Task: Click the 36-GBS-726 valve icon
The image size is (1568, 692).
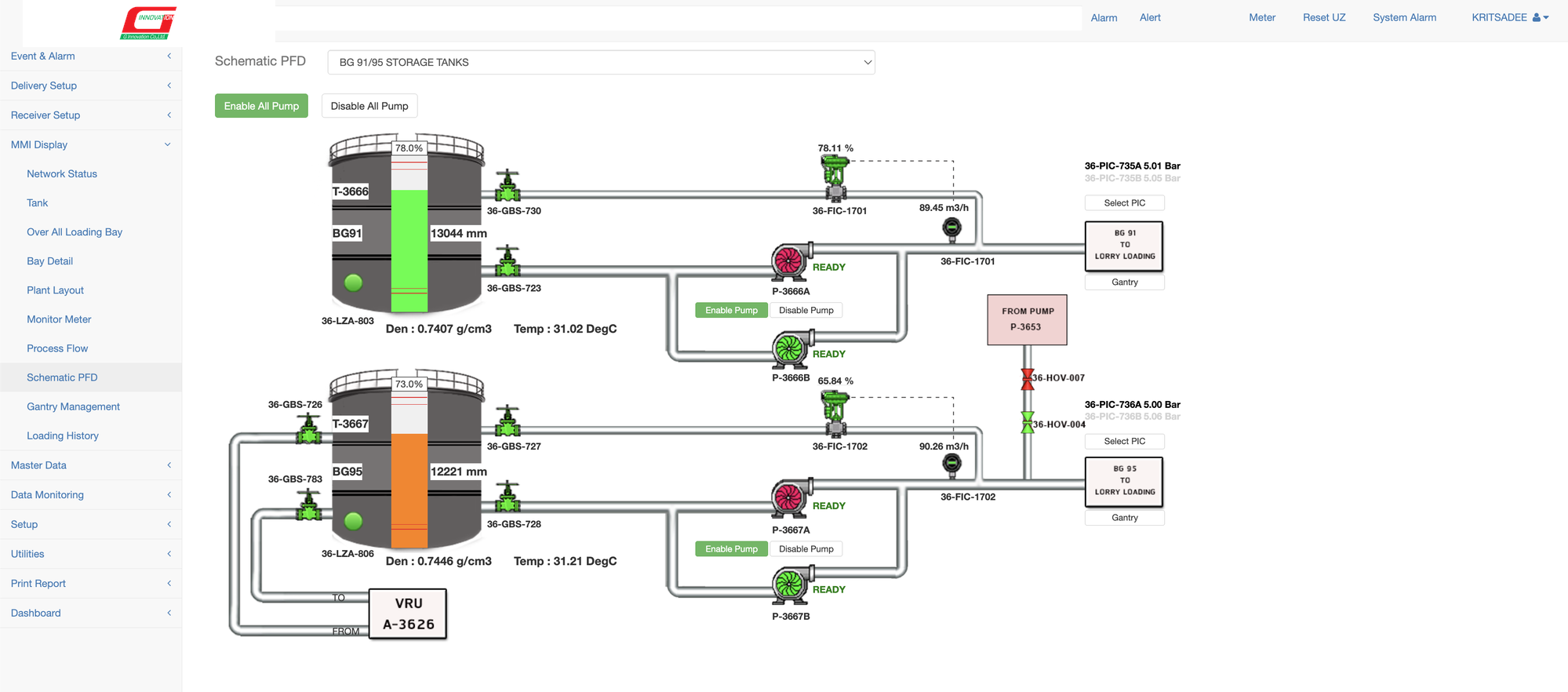Action: click(x=309, y=428)
